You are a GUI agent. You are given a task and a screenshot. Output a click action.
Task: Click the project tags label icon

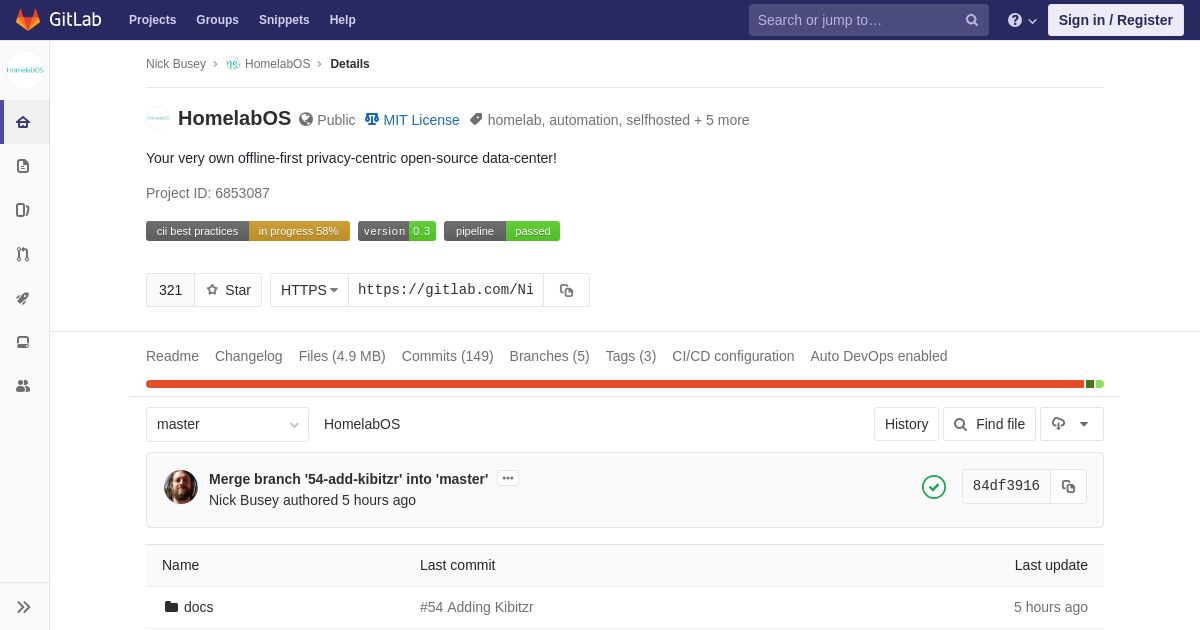[476, 119]
